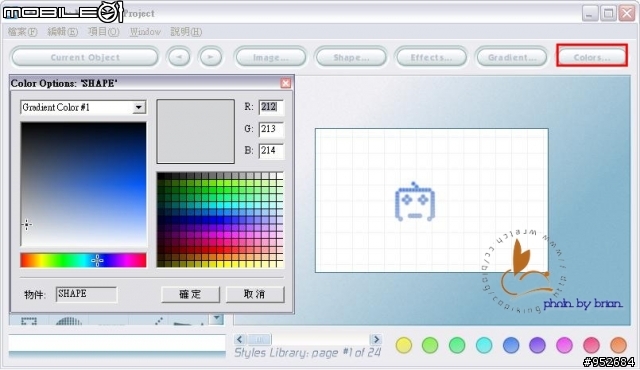Expand the Gradient Color #1 dropdown
This screenshot has width=640, height=370.
point(139,107)
